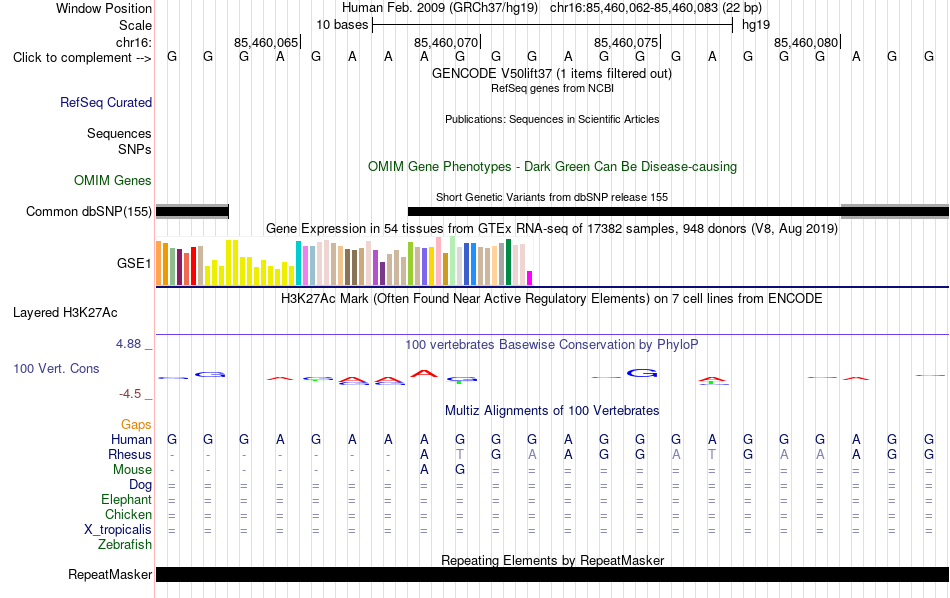
Task: Select the Window Position label
Action: 104,8
